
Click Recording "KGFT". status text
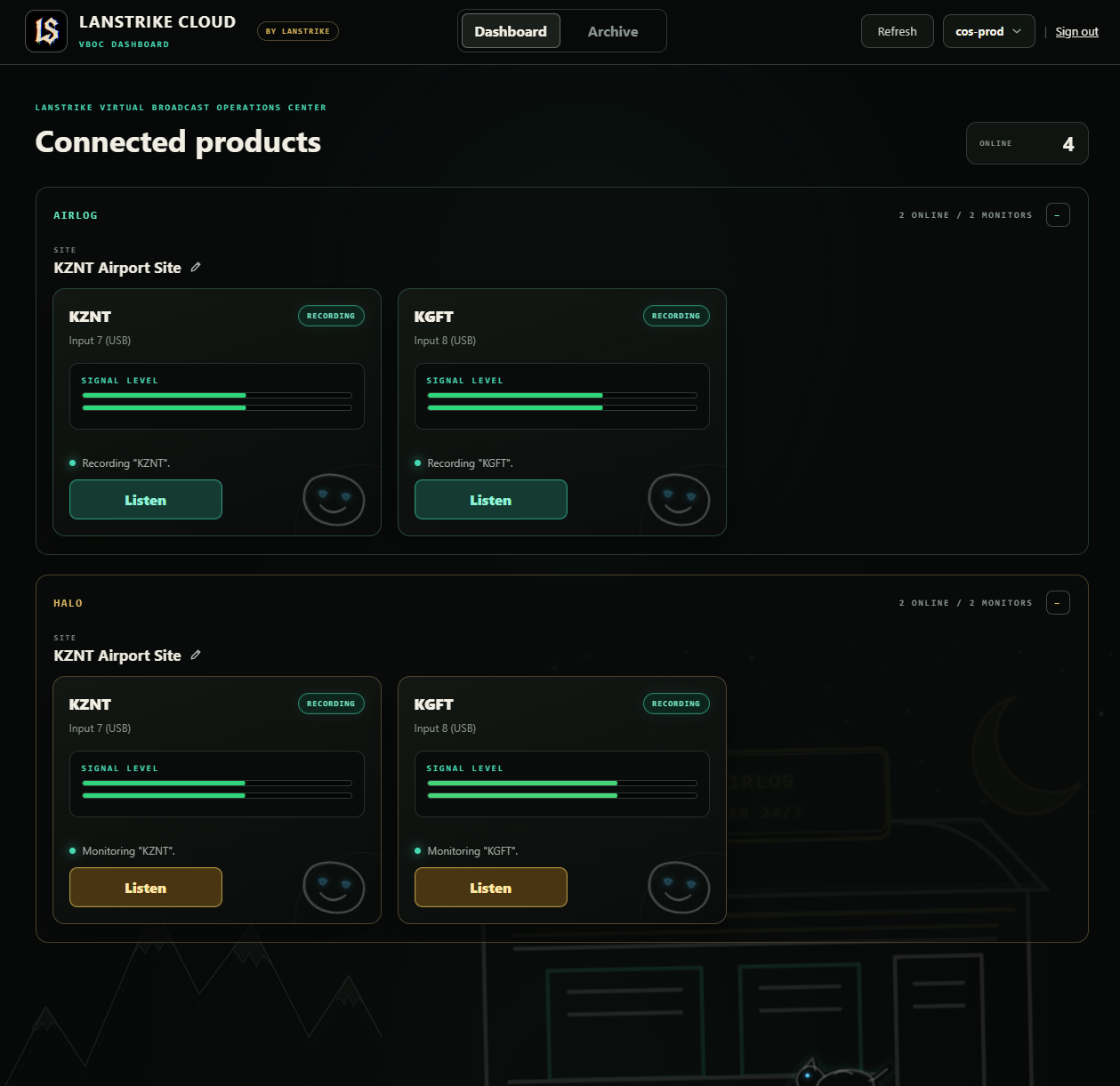[471, 463]
